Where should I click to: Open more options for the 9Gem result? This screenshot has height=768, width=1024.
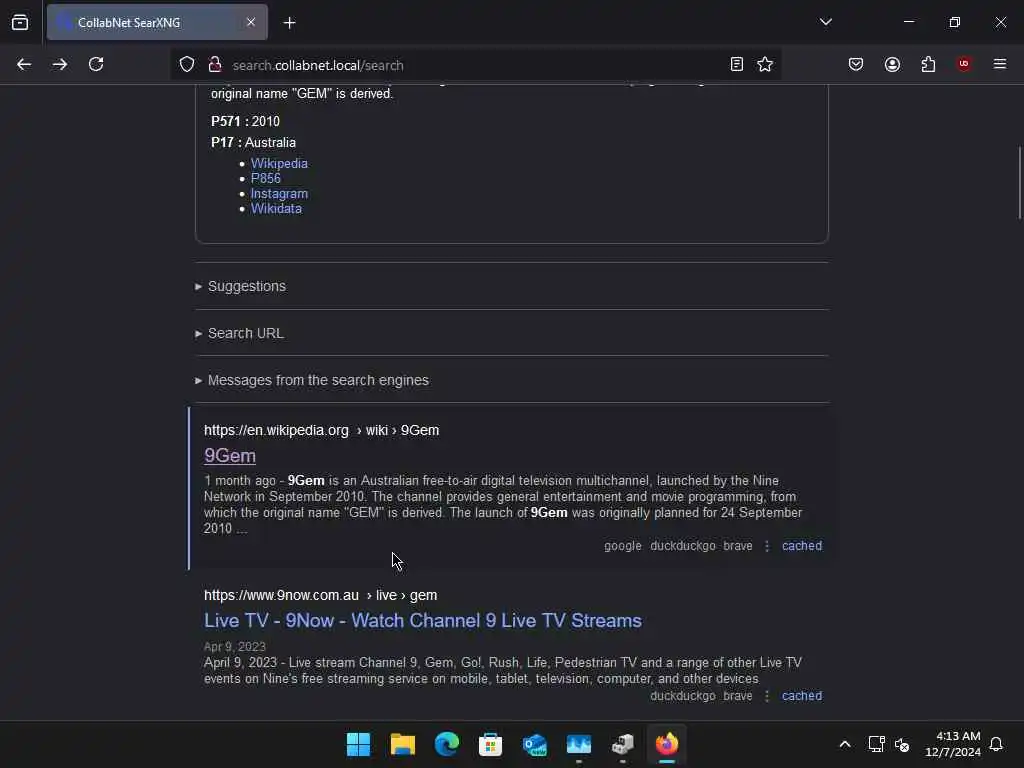(x=767, y=546)
